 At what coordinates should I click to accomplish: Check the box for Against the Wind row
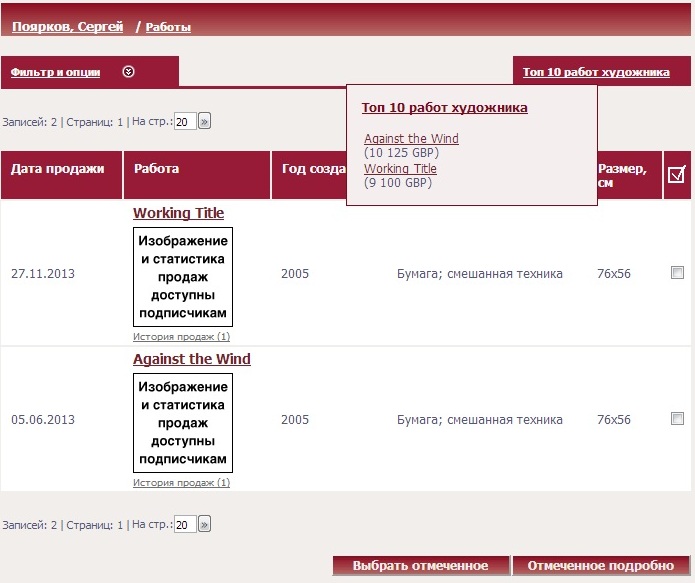tap(677, 419)
